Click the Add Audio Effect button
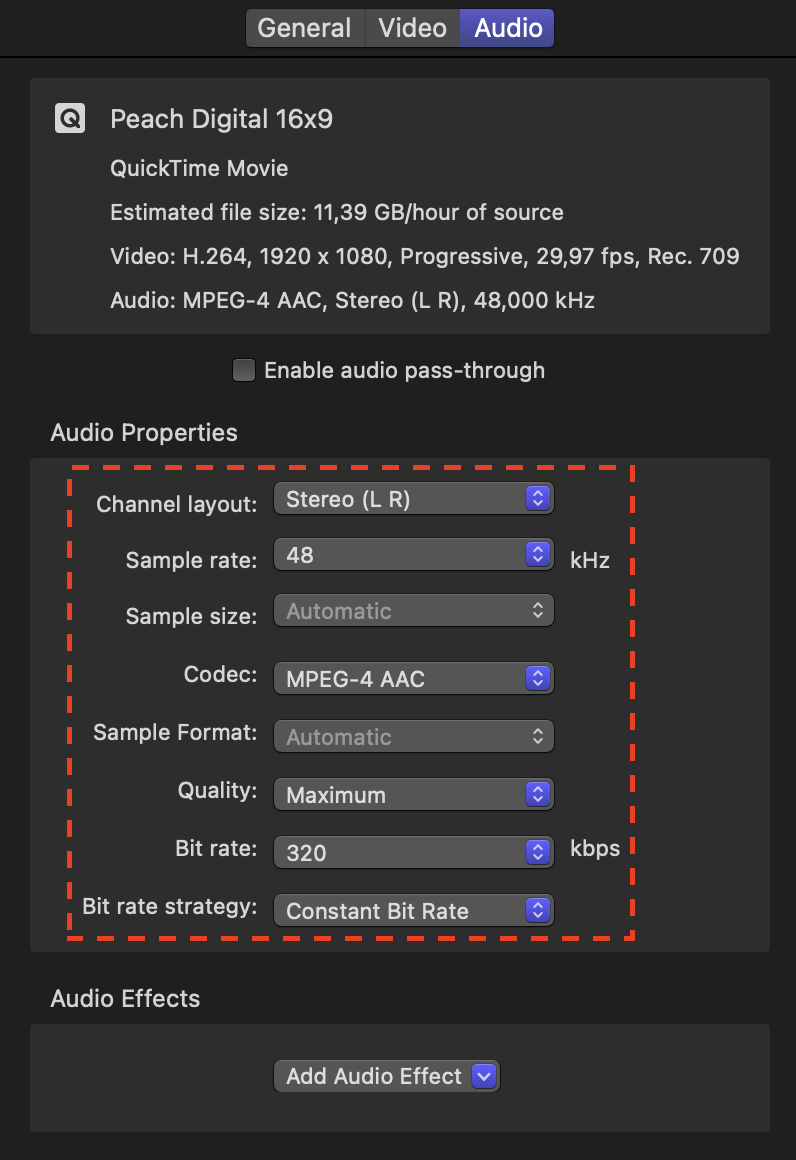The width and height of the screenshot is (796, 1160). coord(387,1076)
